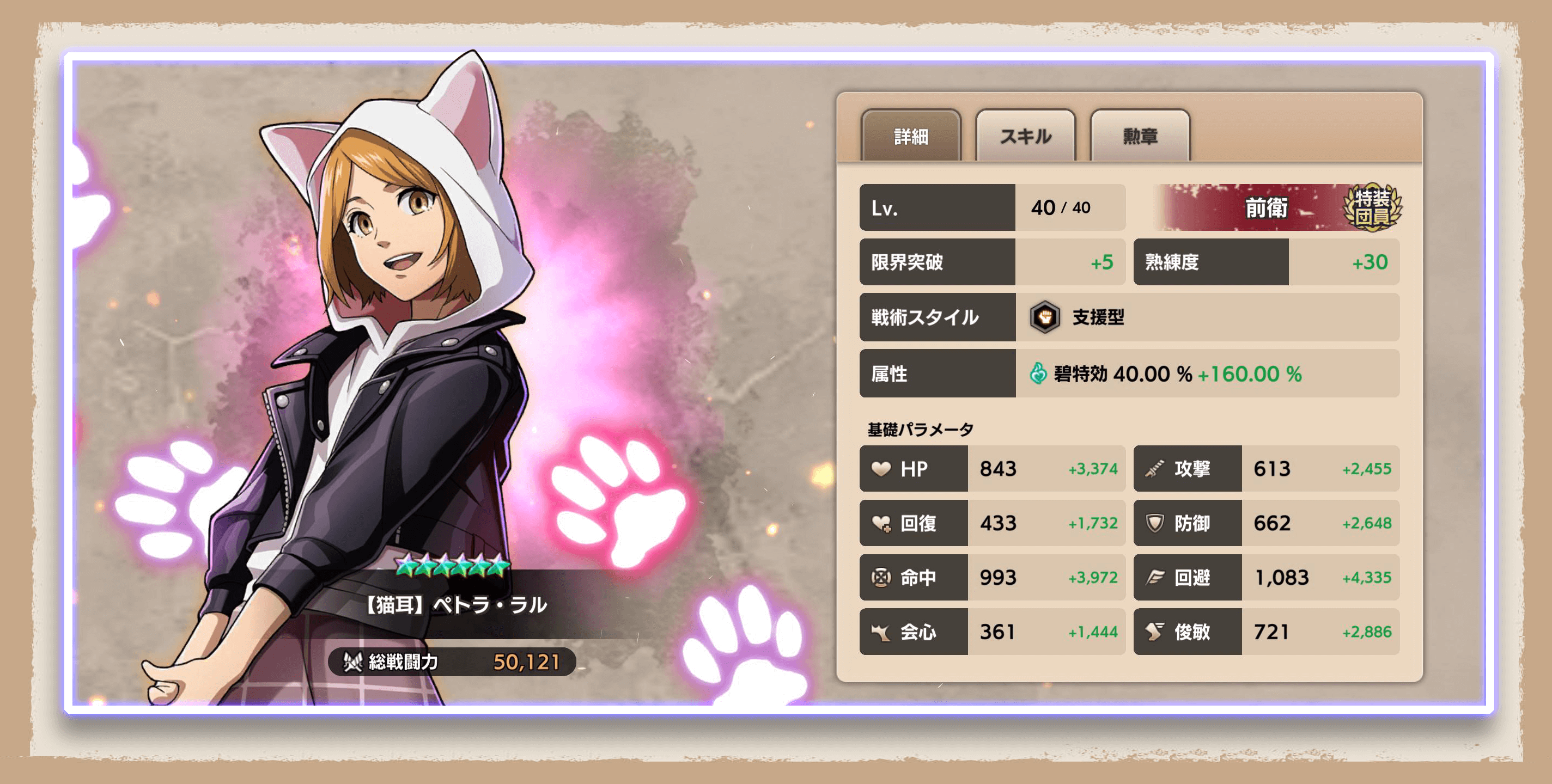Screen dimensions: 1552x784
Task: Click the 防御 shield icon
Action: pyautogui.click(x=1154, y=523)
